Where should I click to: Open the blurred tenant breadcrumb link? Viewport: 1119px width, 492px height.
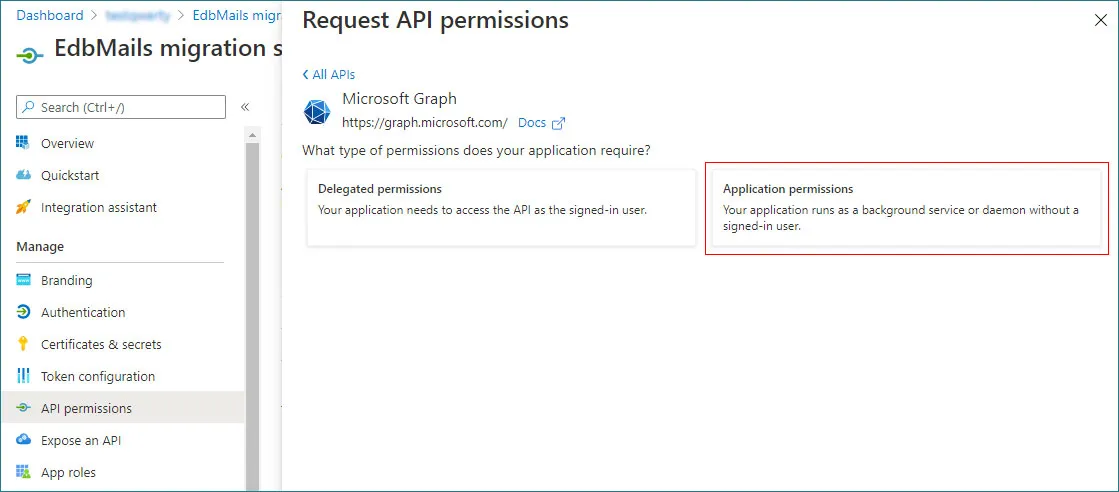[137, 15]
